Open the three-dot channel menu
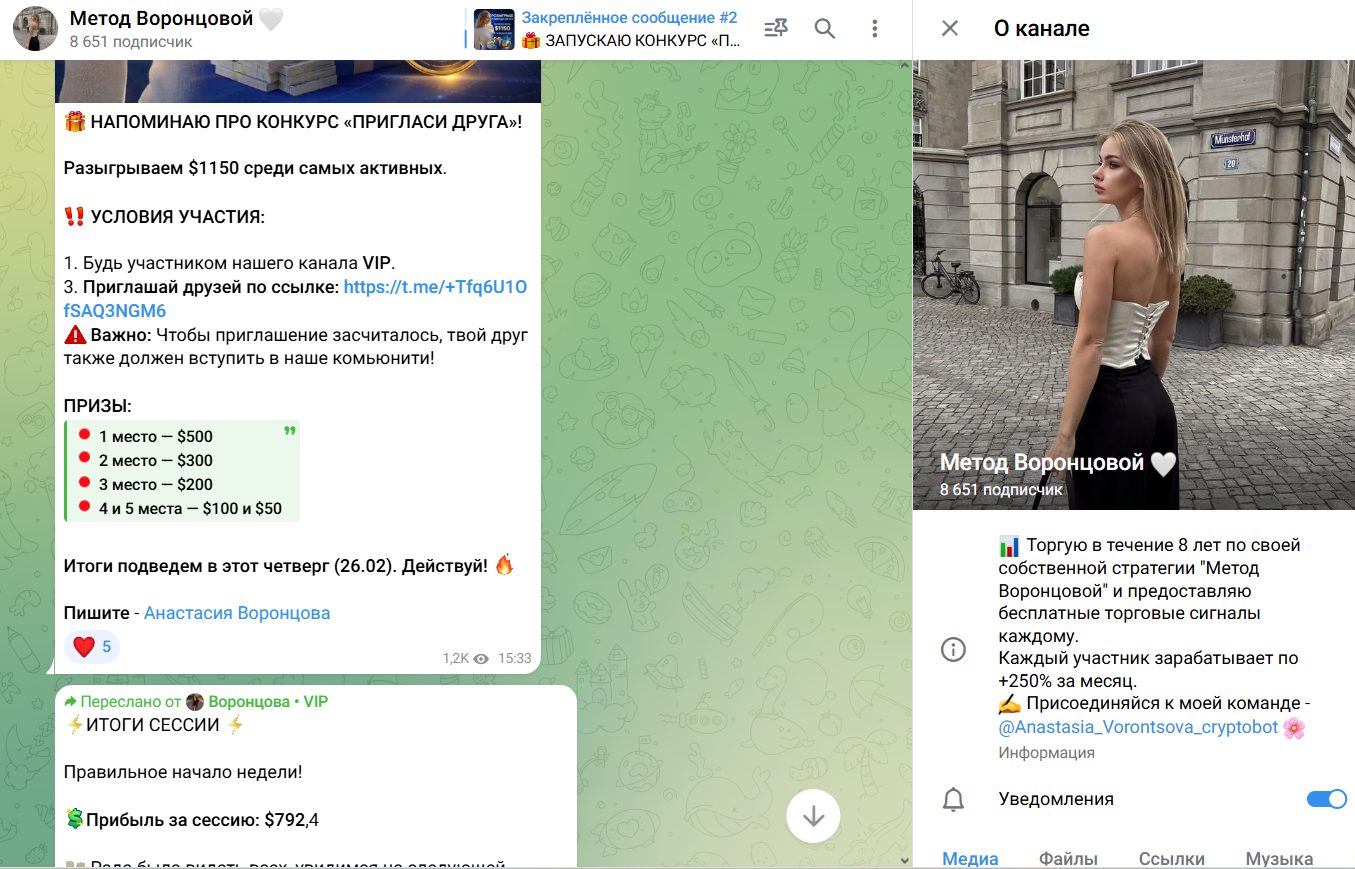The image size is (1355, 869). click(875, 29)
